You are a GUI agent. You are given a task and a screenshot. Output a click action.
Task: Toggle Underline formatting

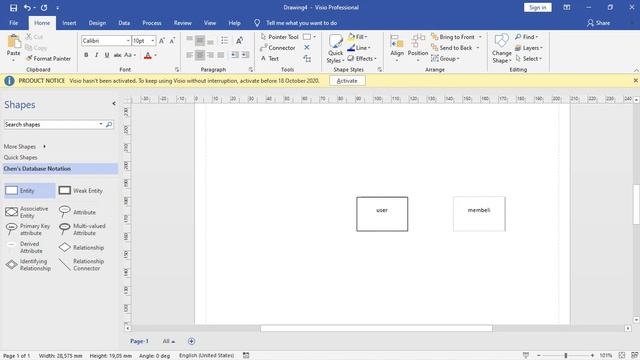pos(107,55)
